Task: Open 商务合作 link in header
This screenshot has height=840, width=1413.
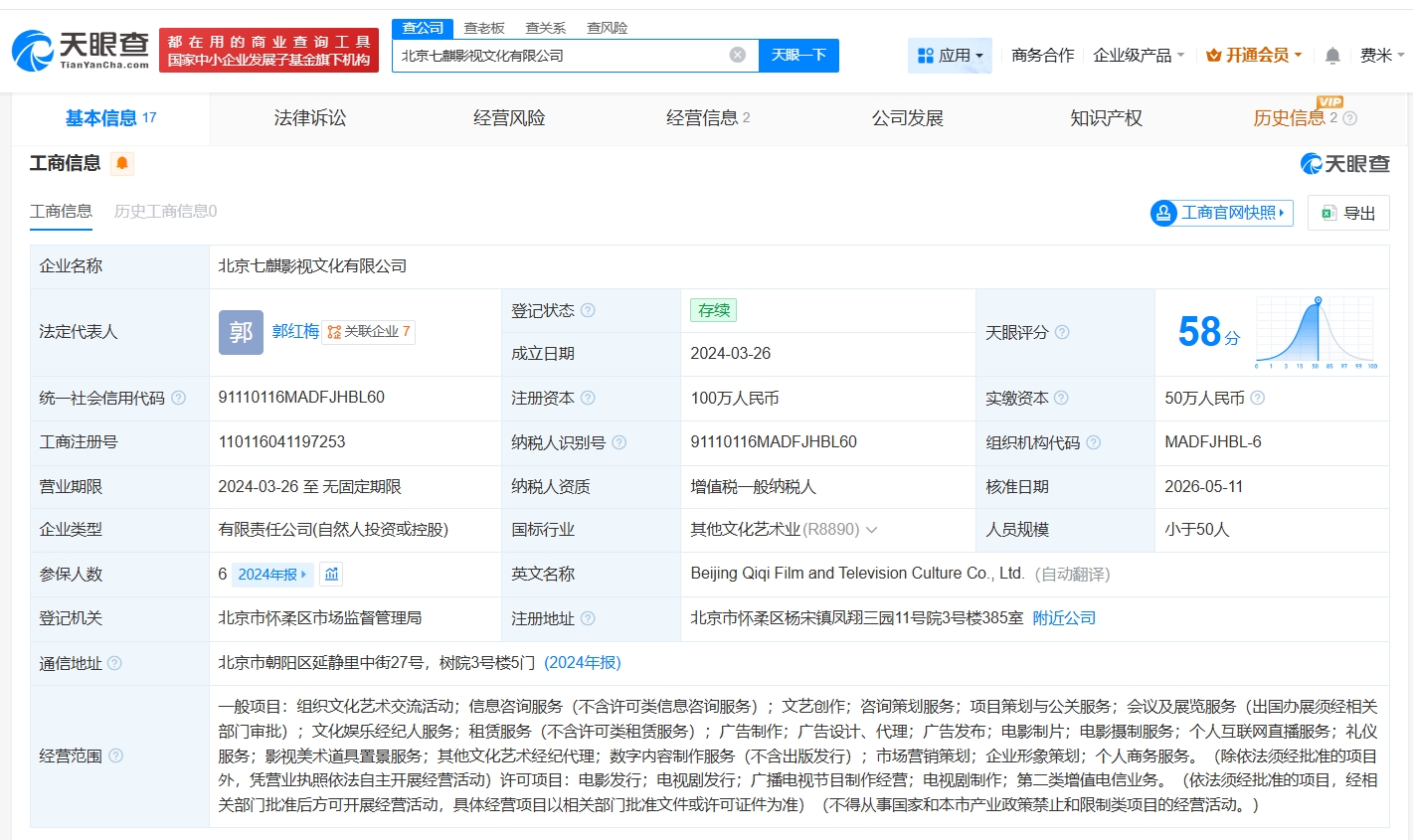Action: click(x=1042, y=56)
